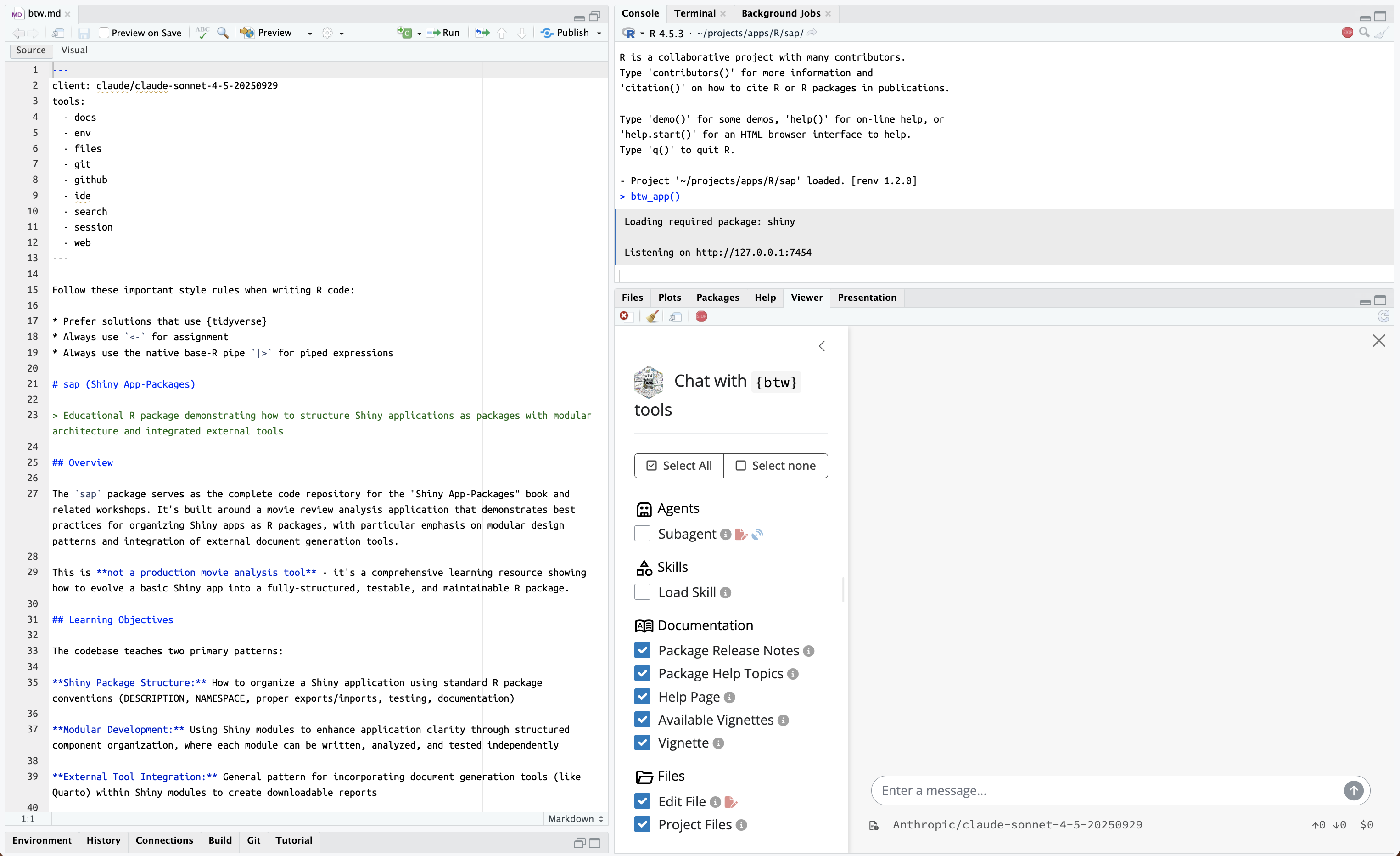Click the spell check ABC icon
Screen dimensions: 1400x856
click(x=202, y=33)
